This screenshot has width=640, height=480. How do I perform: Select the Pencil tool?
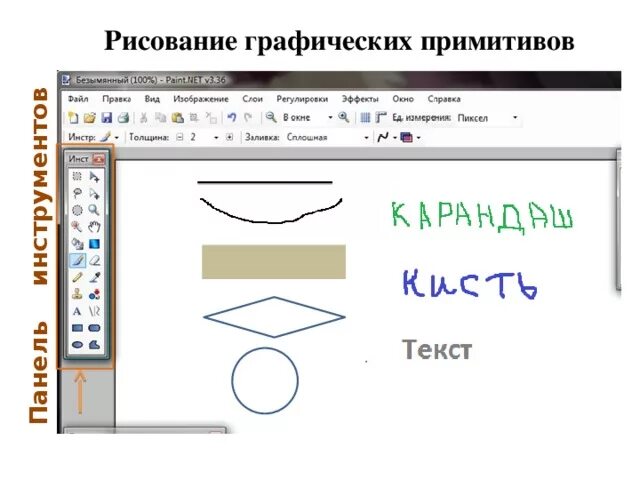[77, 278]
